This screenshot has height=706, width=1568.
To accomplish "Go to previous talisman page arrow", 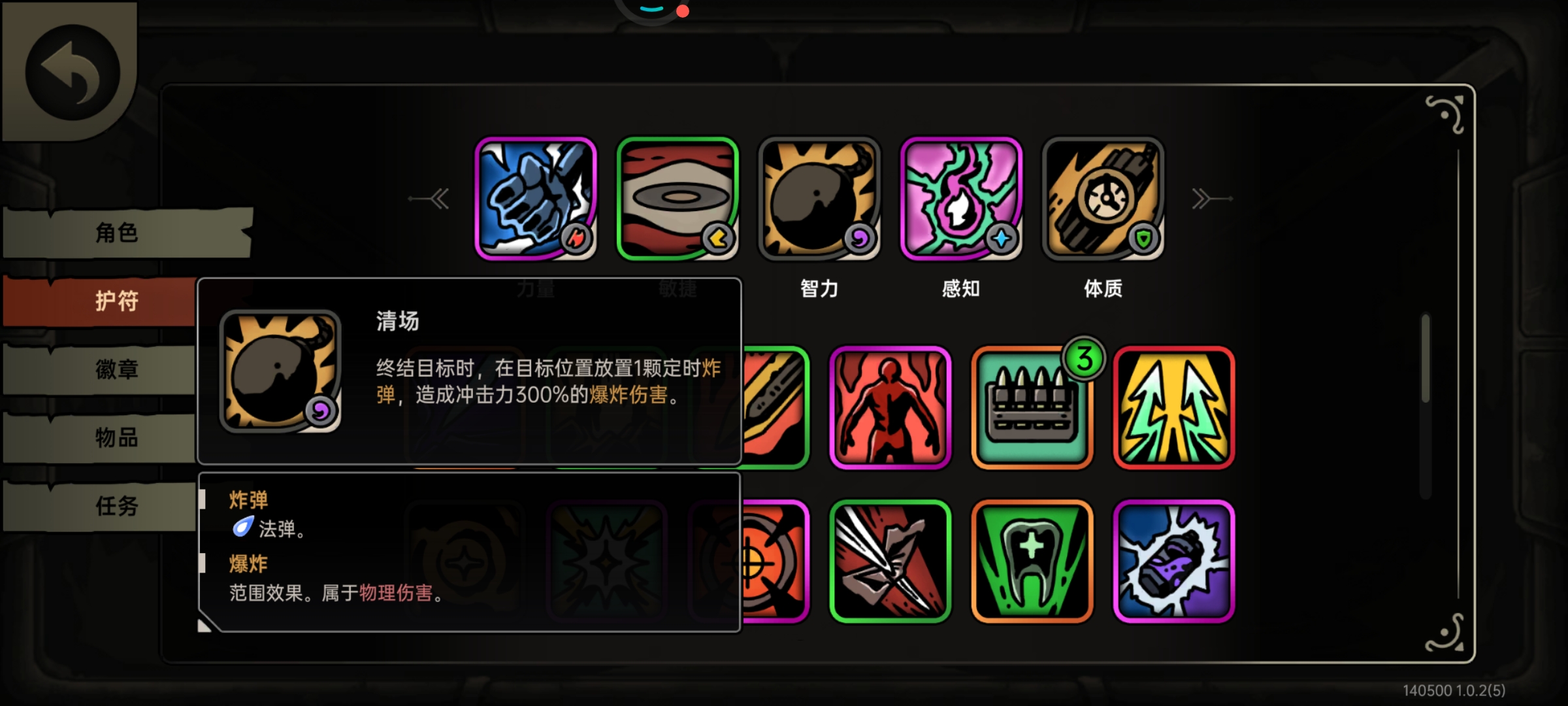I will pos(429,198).
